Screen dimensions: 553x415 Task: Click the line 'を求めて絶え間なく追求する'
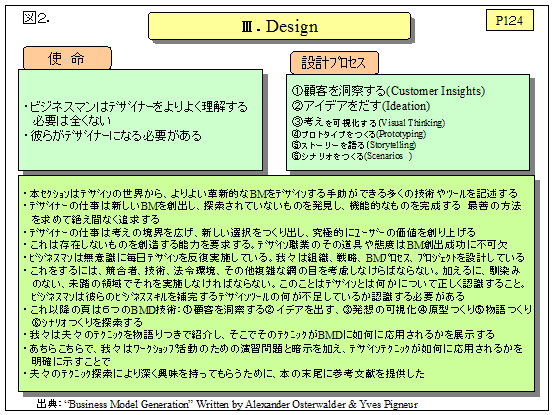[x=96, y=219]
